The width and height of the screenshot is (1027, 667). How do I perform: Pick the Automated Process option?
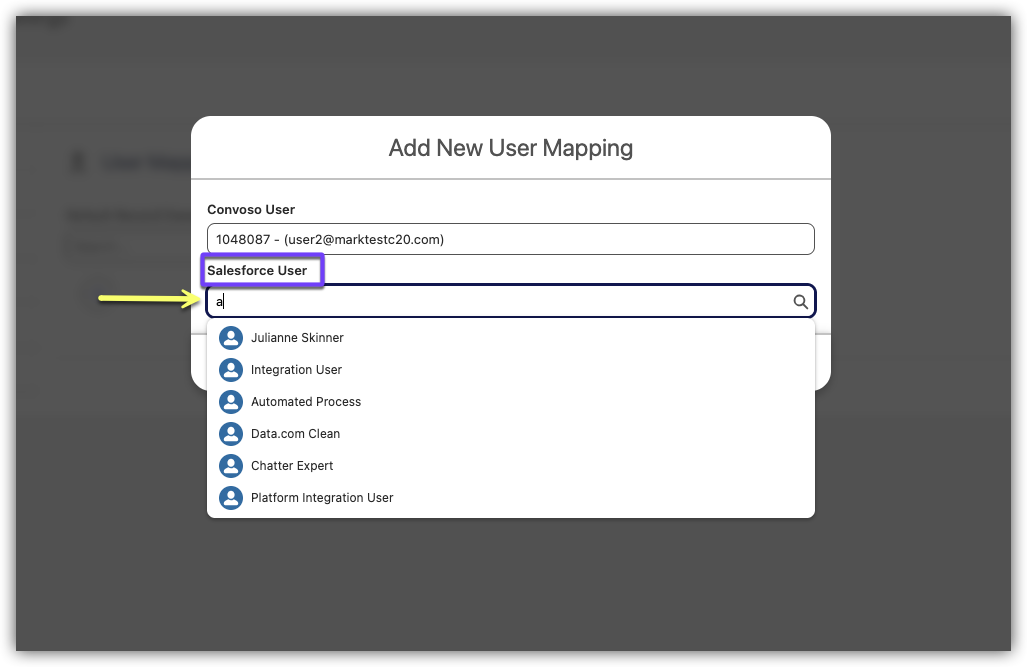(306, 402)
